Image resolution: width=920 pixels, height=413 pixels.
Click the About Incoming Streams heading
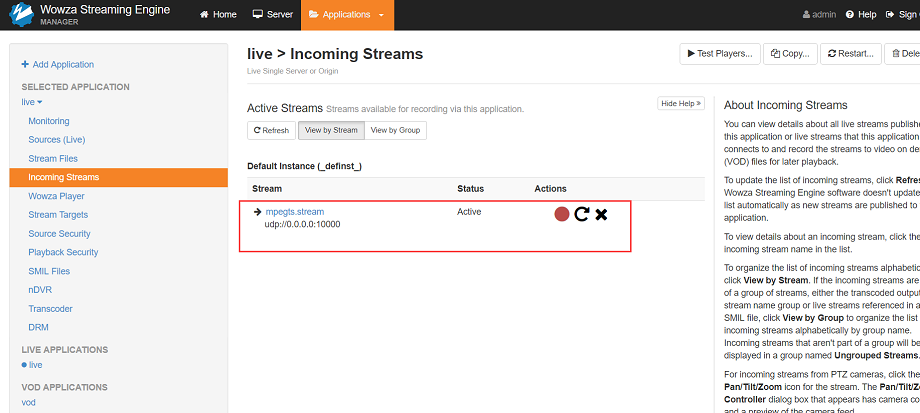786,106
